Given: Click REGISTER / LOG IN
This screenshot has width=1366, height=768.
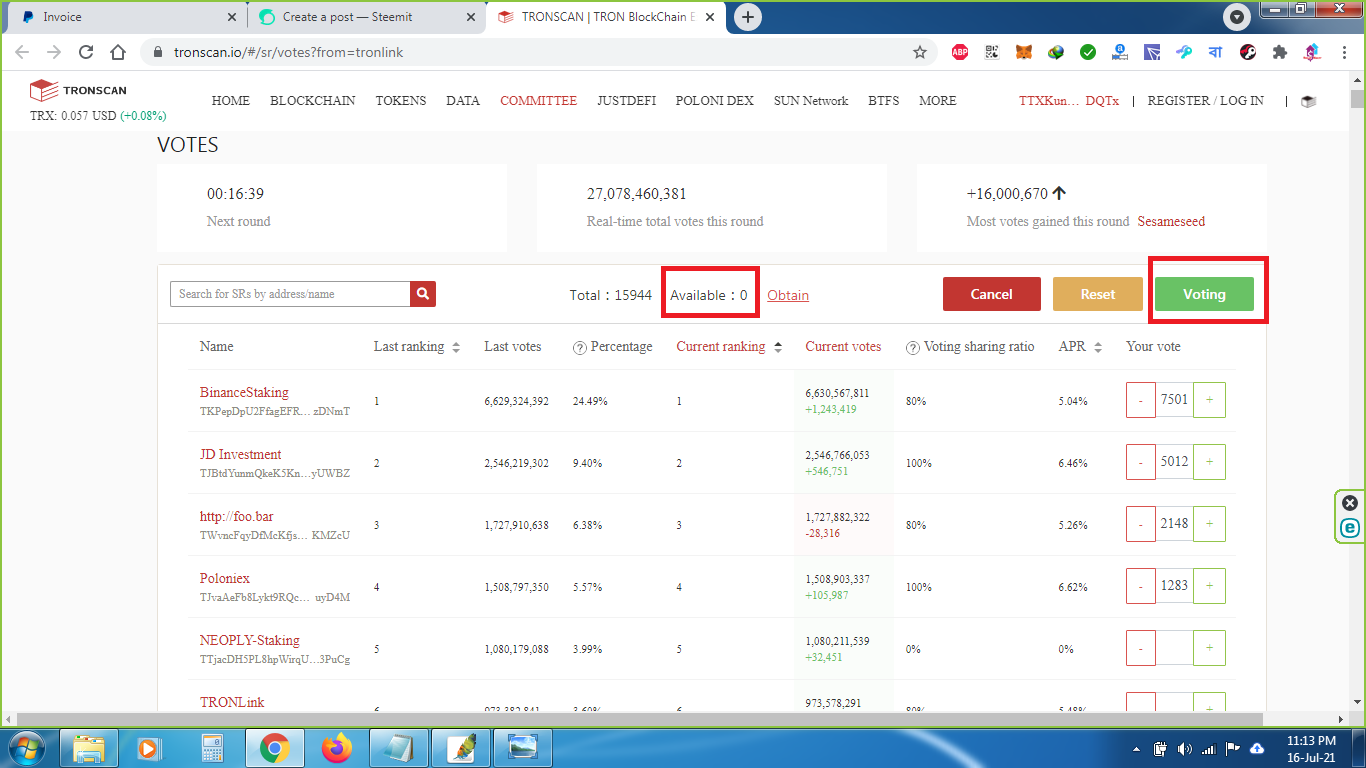Looking at the screenshot, I should click(x=1205, y=101).
